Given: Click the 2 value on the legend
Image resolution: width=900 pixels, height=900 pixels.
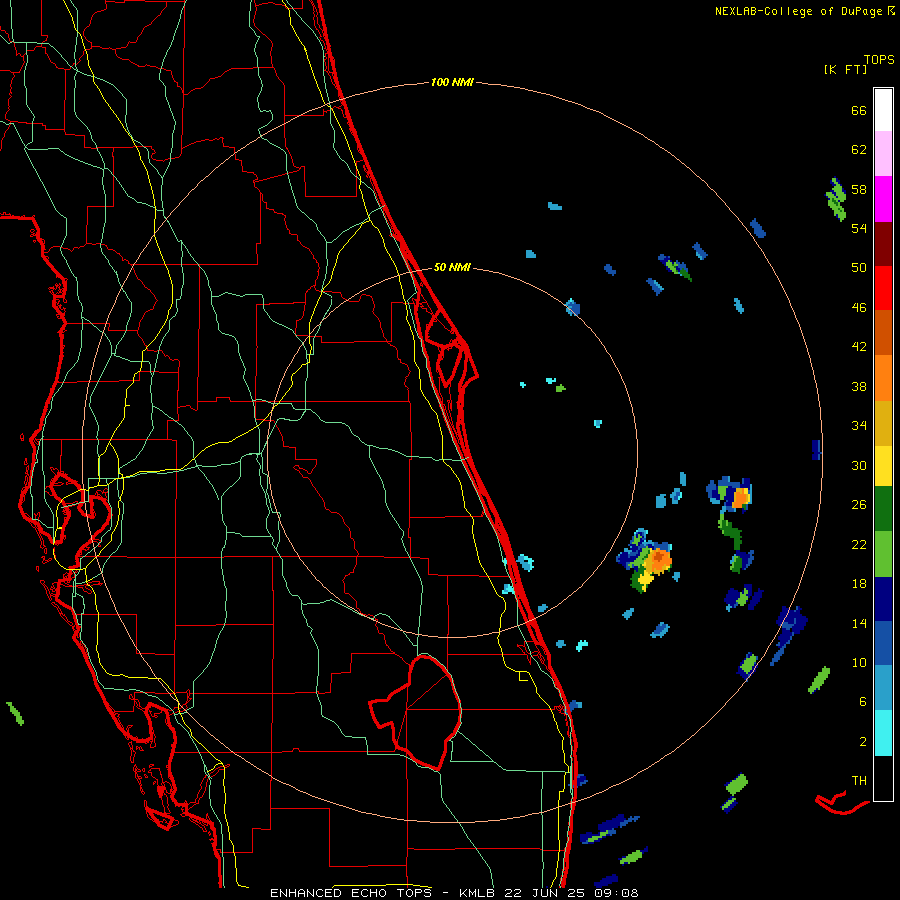Looking at the screenshot, I should 862,742.
